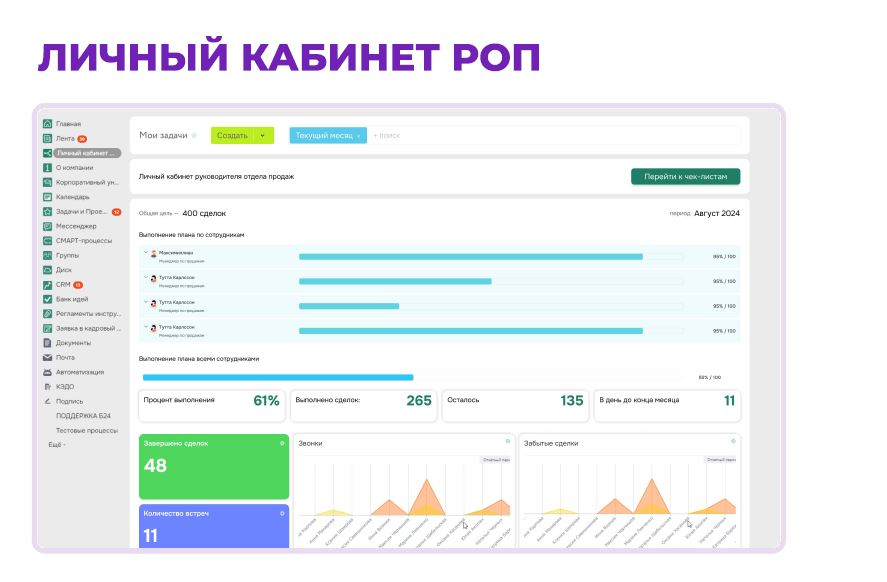Switch to the Лента menu item
The height and width of the screenshot is (582, 887).
(x=60, y=136)
